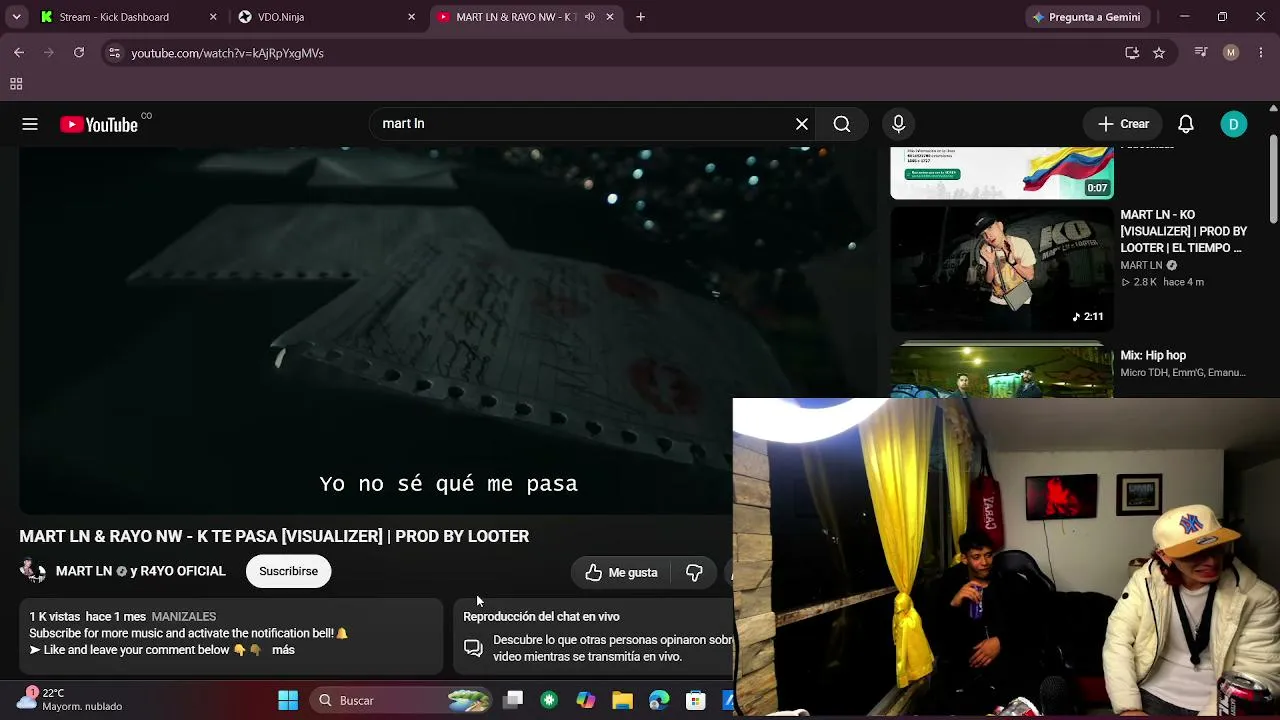Open the MANIZALES location tag
This screenshot has width=1280, height=720.
tap(183, 617)
